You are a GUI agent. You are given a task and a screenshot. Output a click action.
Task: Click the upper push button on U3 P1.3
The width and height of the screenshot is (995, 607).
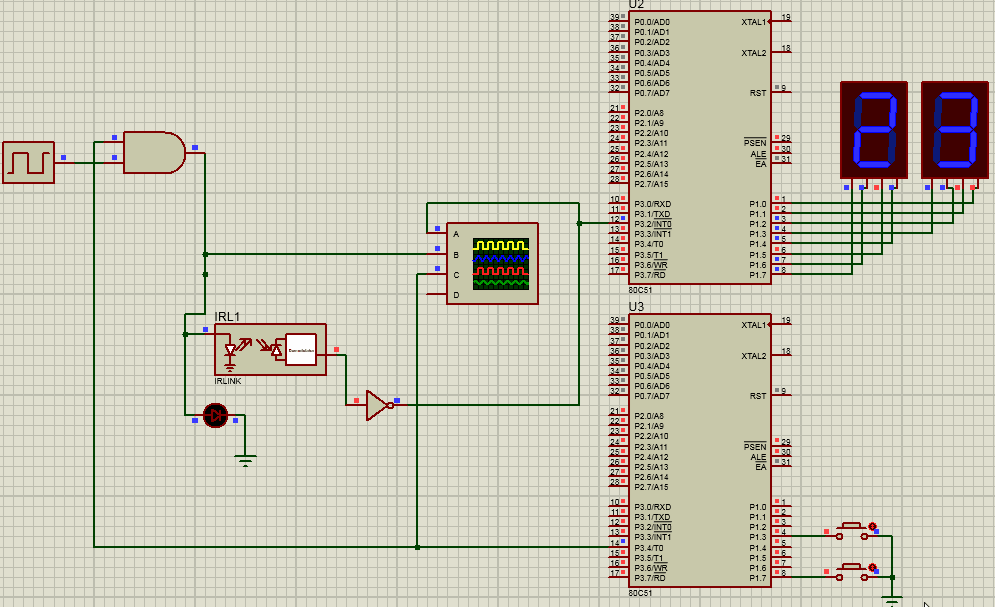(x=852, y=531)
